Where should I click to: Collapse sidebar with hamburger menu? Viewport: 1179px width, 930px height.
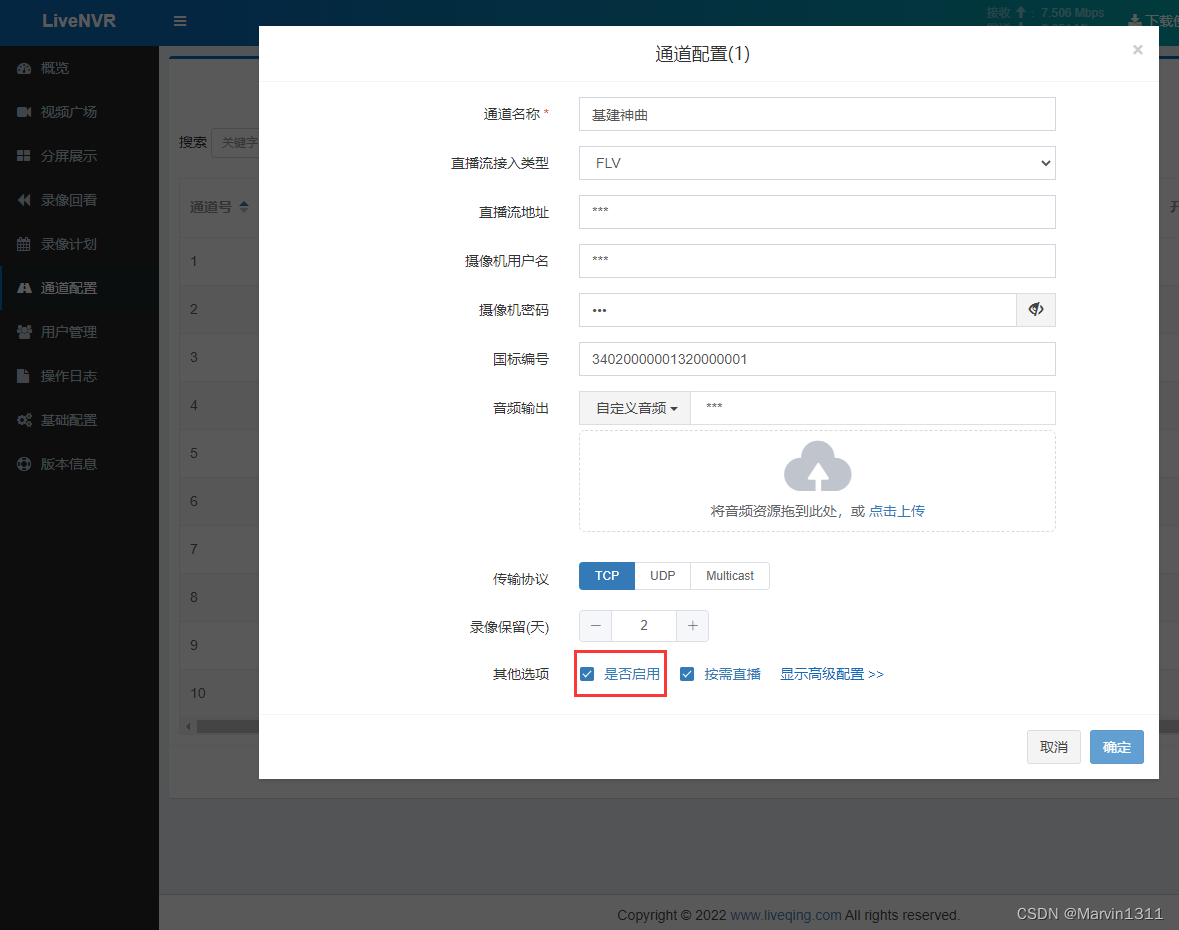181,20
